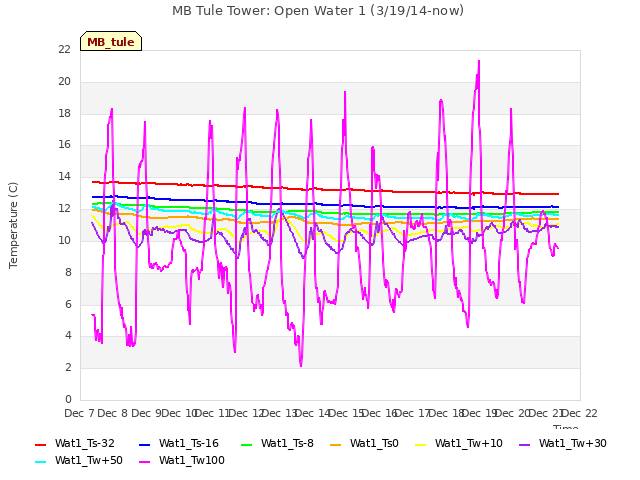640x480 pixels.
Task: Click the Wat1_Tw+30 legend label
Action: 573,443
